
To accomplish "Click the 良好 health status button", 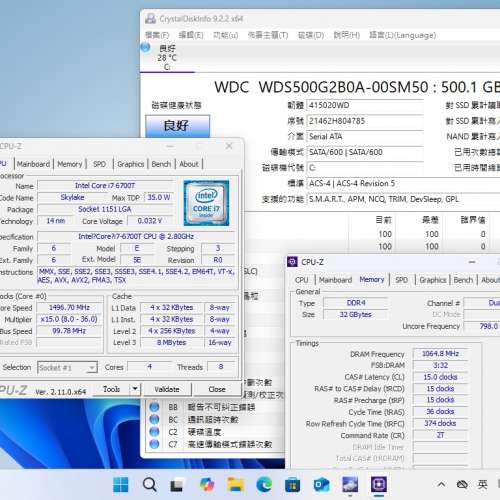I will [x=177, y=126].
